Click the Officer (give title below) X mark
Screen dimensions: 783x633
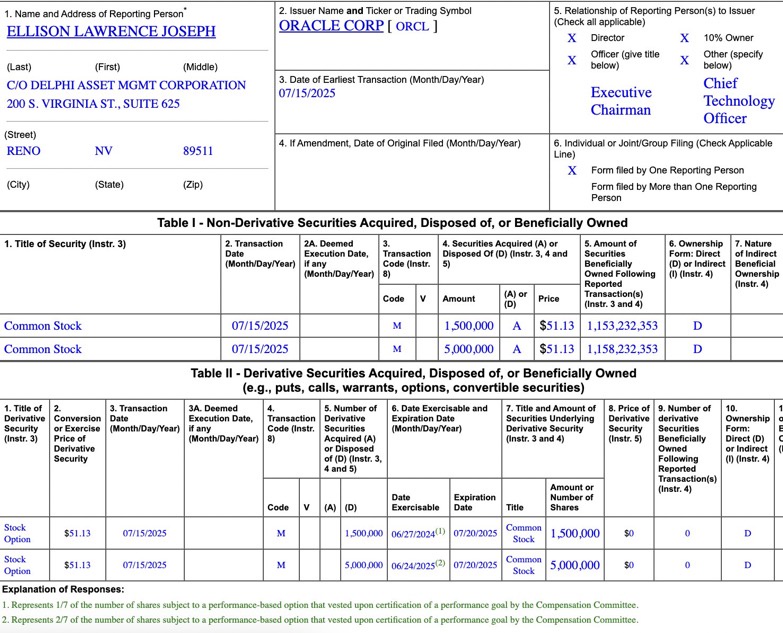point(572,60)
